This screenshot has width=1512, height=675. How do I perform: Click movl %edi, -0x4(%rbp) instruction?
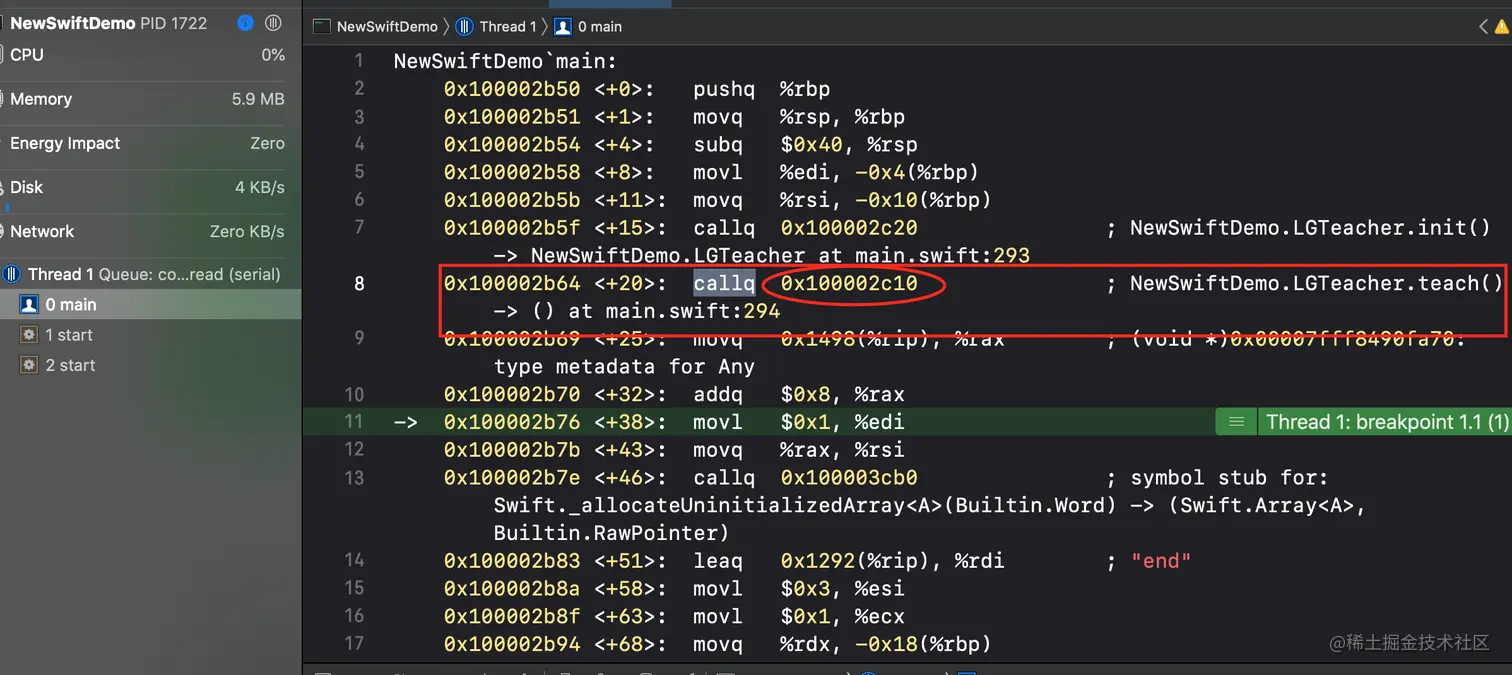(836, 172)
